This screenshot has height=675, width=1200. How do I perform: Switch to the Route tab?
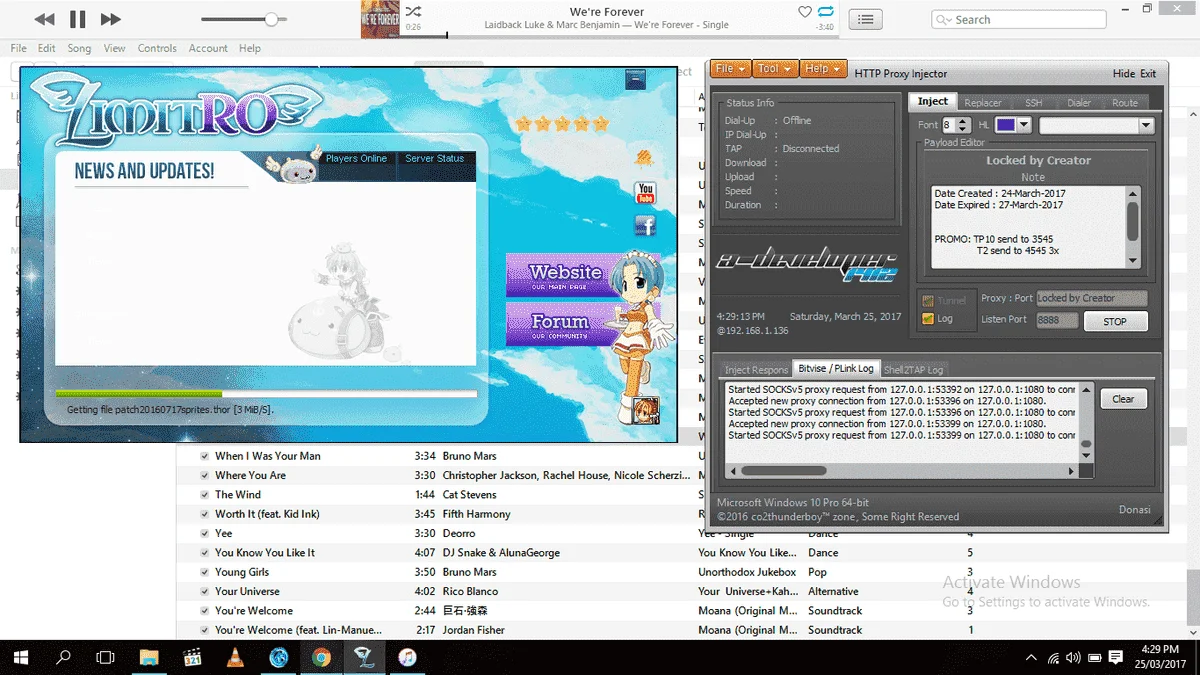(x=1125, y=102)
